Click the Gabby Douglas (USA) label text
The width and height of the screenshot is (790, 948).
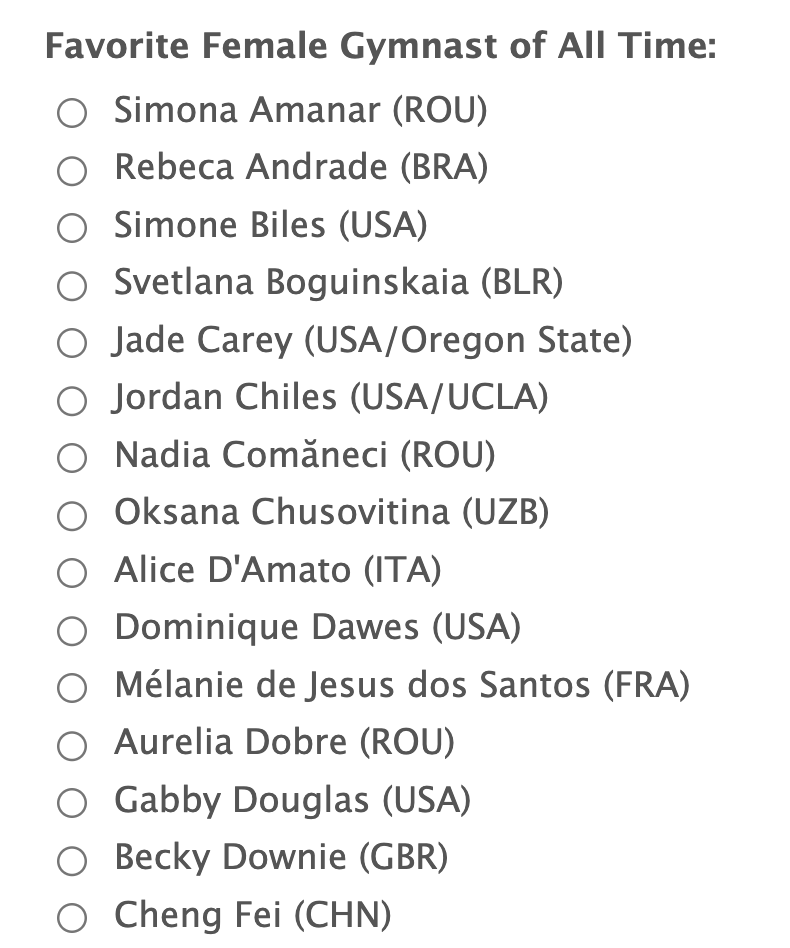292,801
